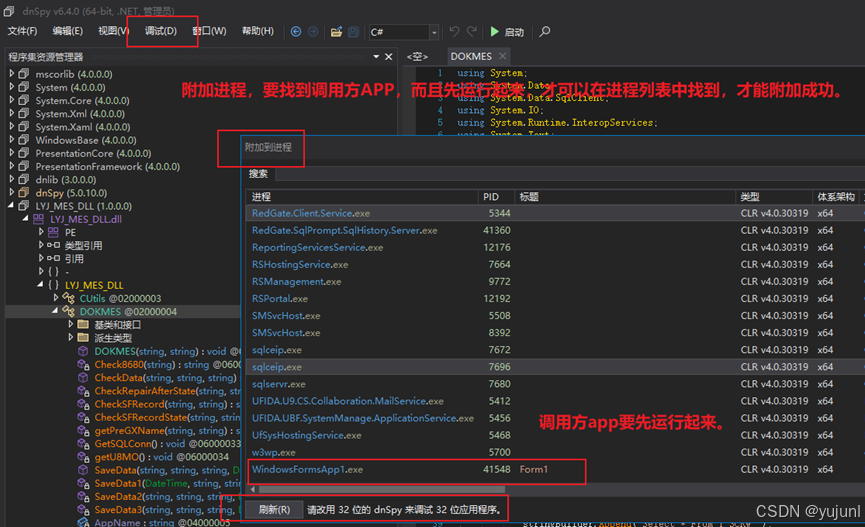This screenshot has height=527, width=865.
Task: Switch to the DOKMES tab
Action: click(471, 56)
